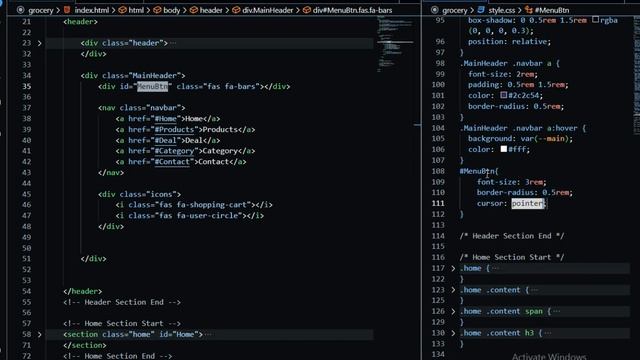Expand folded .home .content h3 rule
640x360 pixels.
[x=453, y=333]
